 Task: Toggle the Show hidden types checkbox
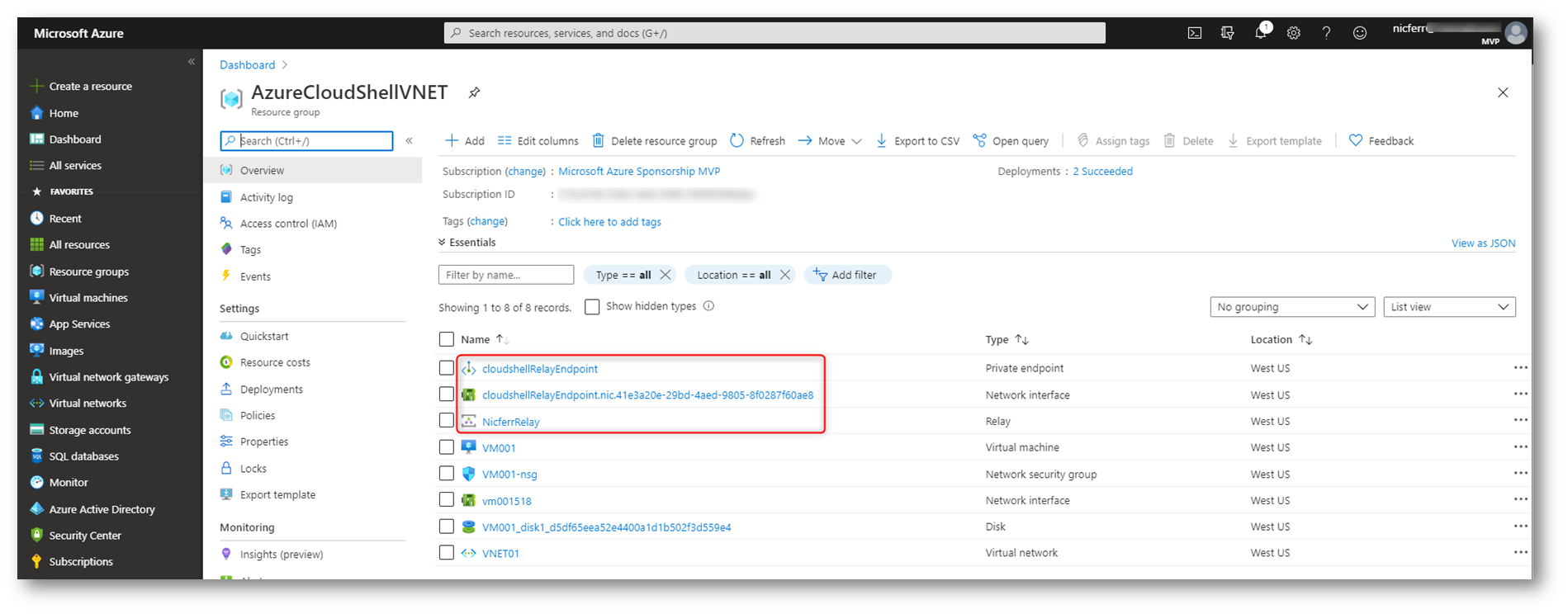click(592, 307)
